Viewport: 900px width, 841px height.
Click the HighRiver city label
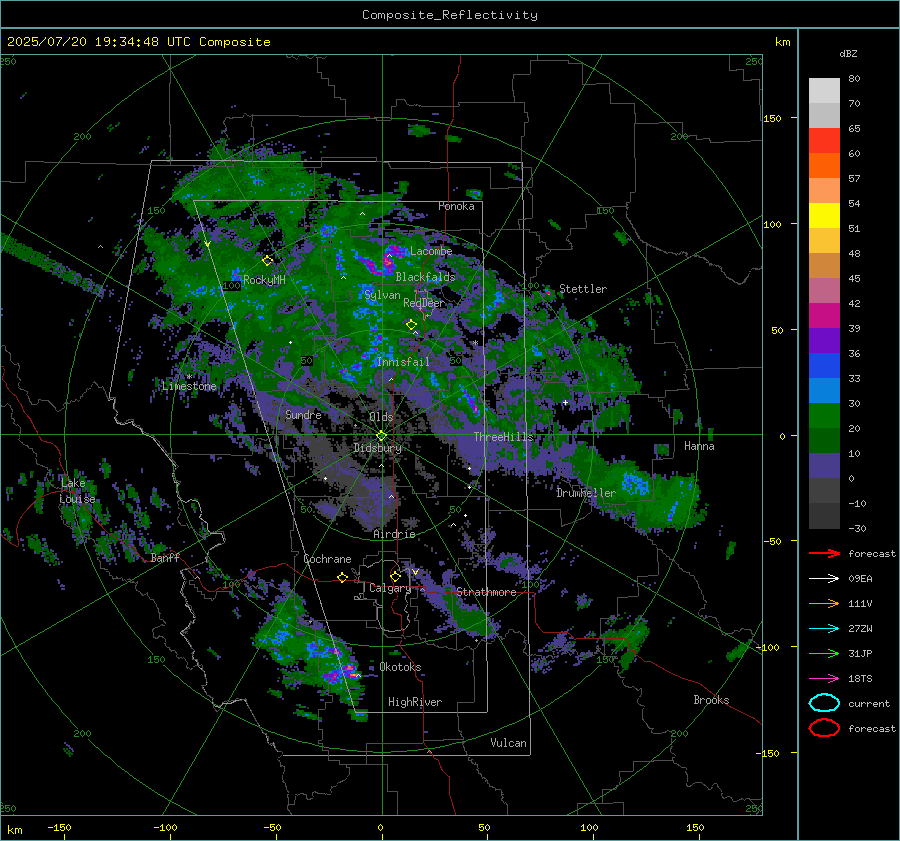(x=415, y=702)
